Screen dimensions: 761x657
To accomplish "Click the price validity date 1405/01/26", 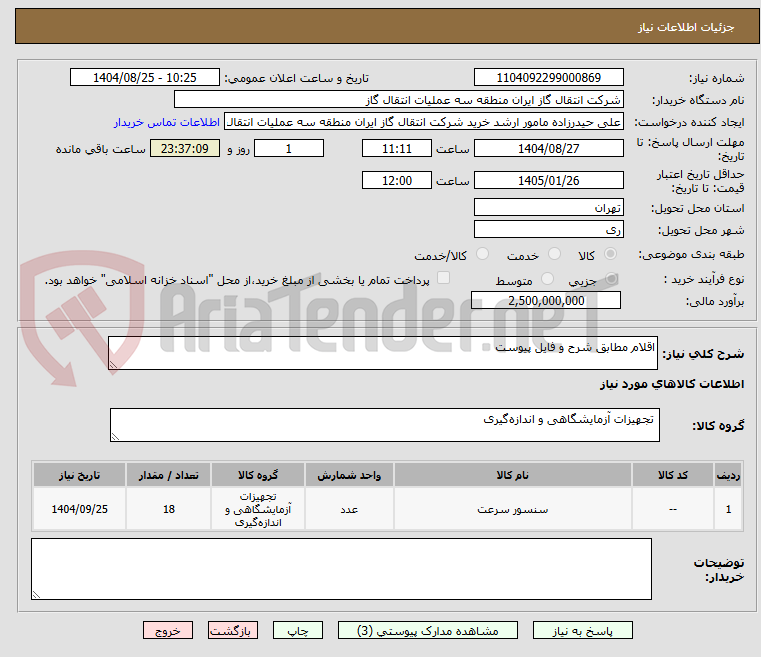I will pos(548,181).
